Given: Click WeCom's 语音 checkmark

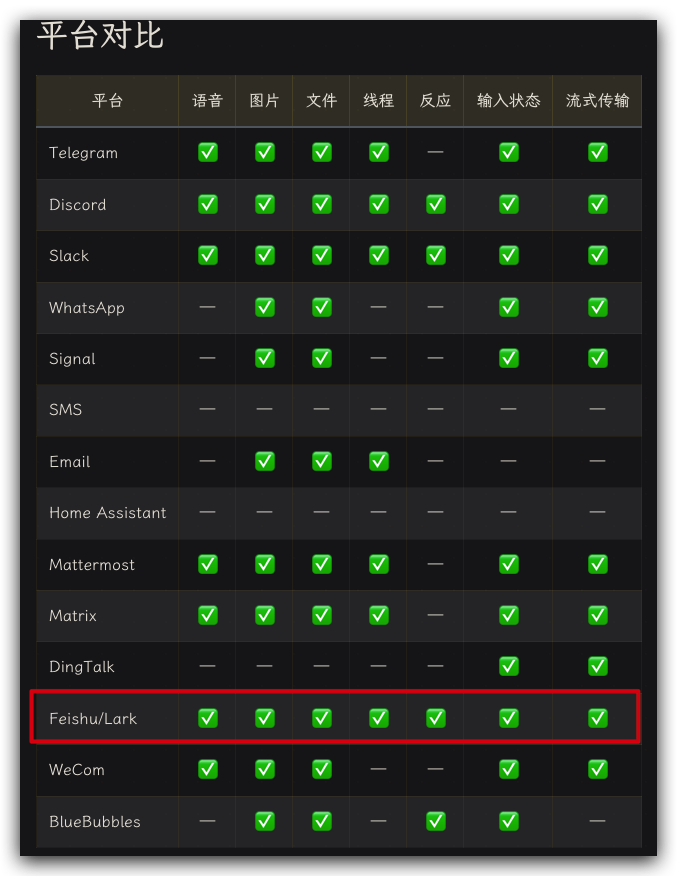Looking at the screenshot, I should (x=208, y=769).
